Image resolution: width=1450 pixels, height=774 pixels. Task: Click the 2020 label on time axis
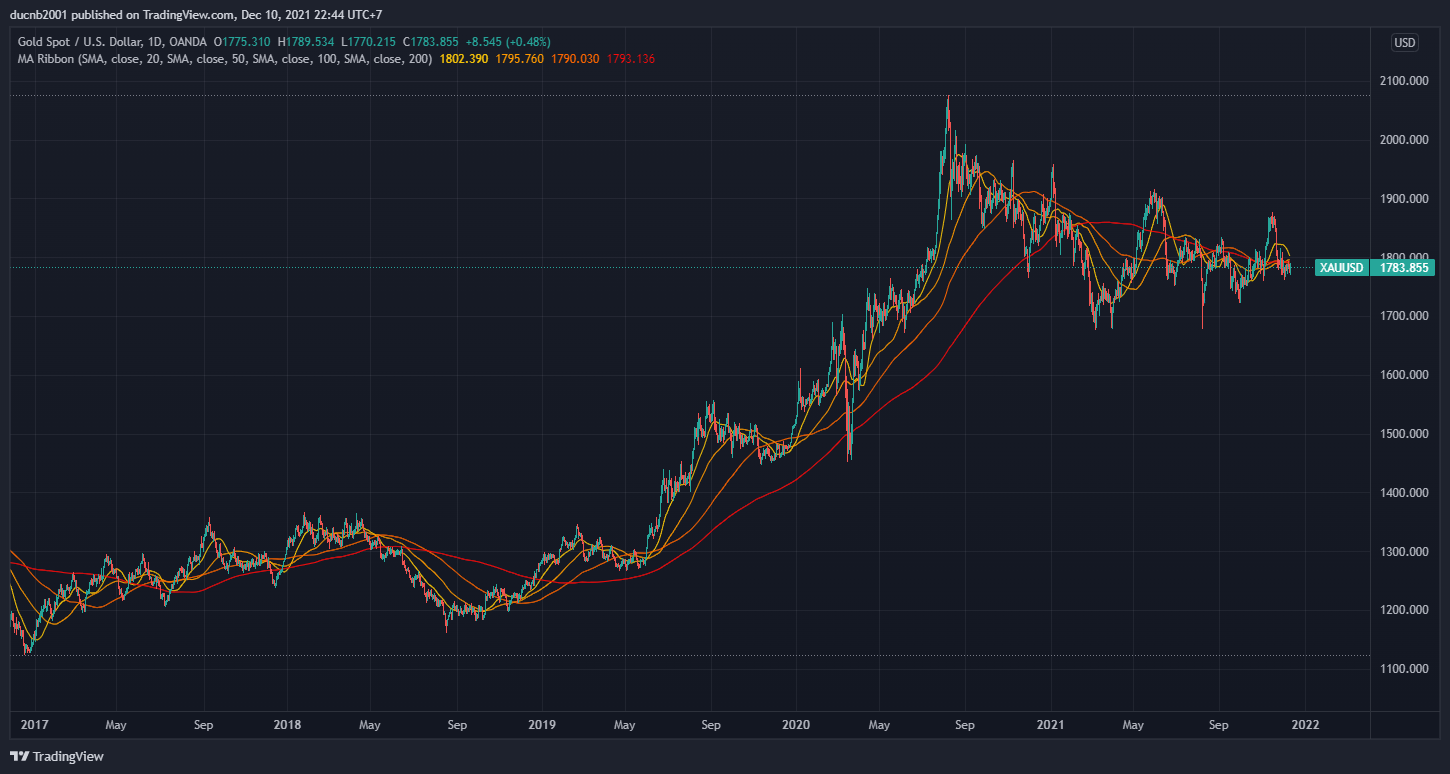pyautogui.click(x=796, y=723)
